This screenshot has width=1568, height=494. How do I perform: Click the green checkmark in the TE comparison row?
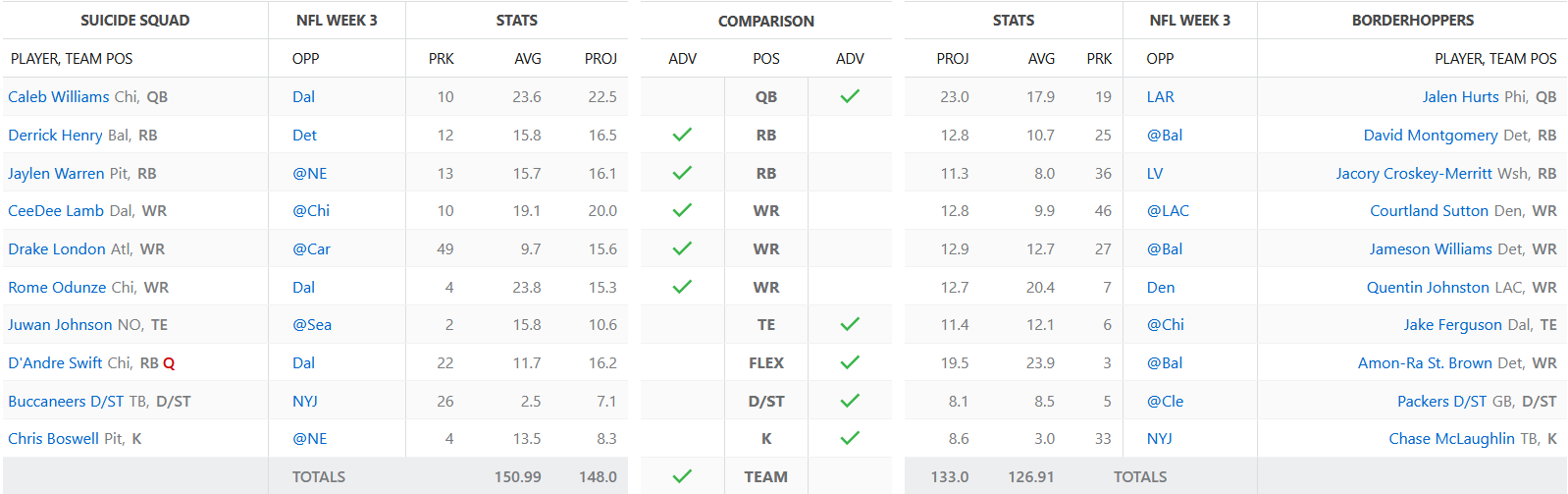pyautogui.click(x=850, y=324)
